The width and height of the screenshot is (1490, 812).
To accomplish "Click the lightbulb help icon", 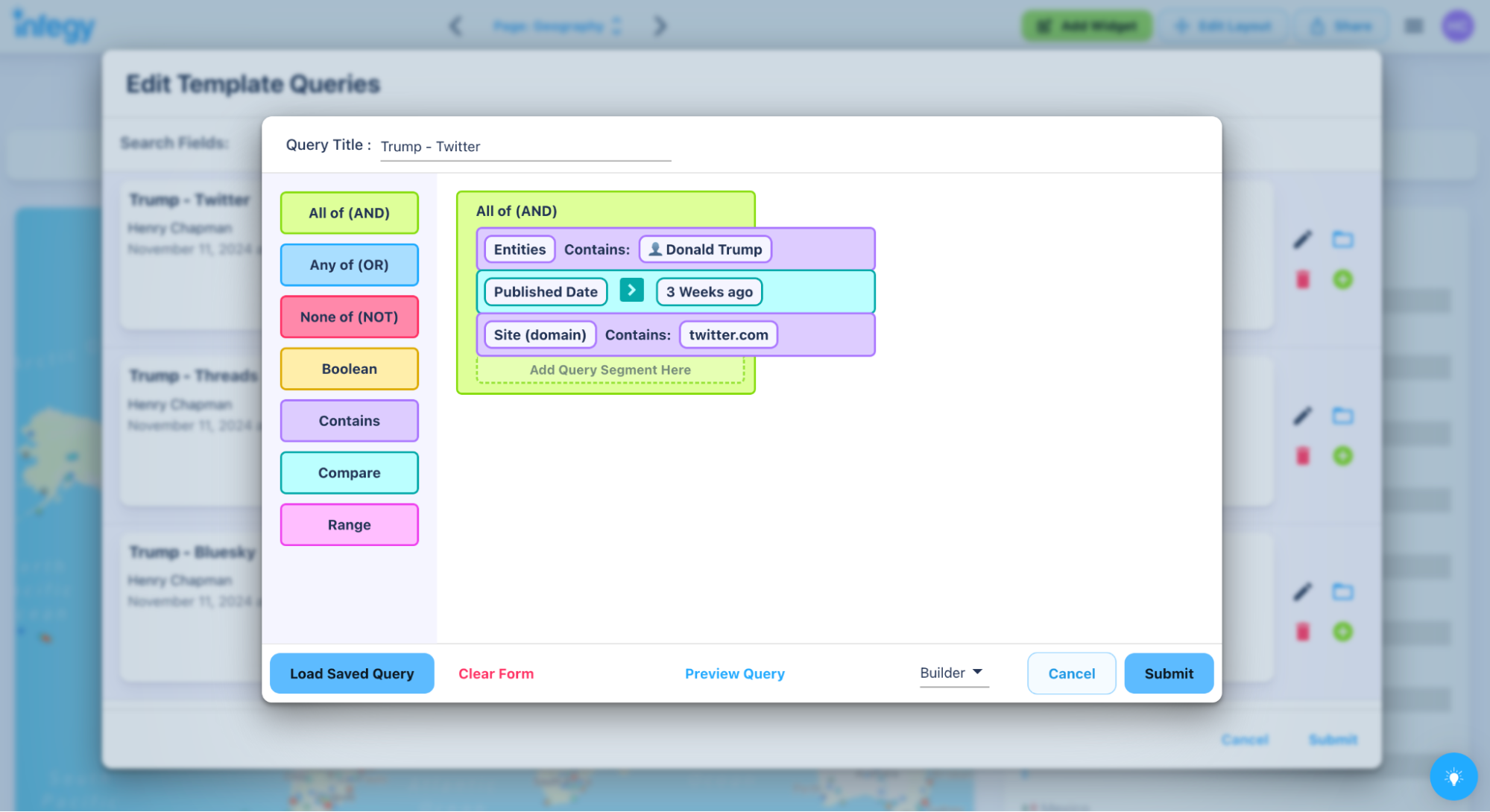I will [1453, 777].
